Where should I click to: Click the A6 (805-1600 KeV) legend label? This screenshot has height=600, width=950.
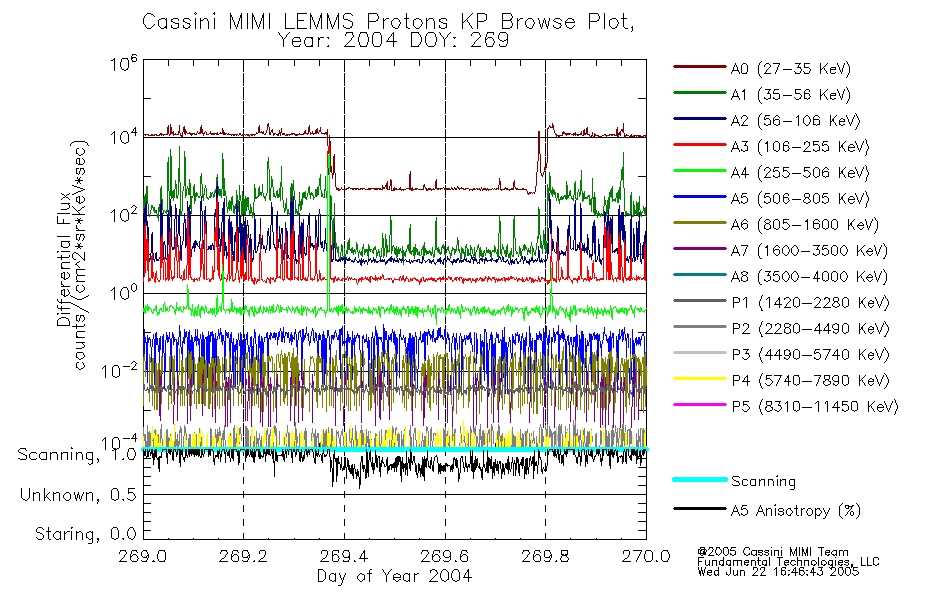click(x=805, y=225)
